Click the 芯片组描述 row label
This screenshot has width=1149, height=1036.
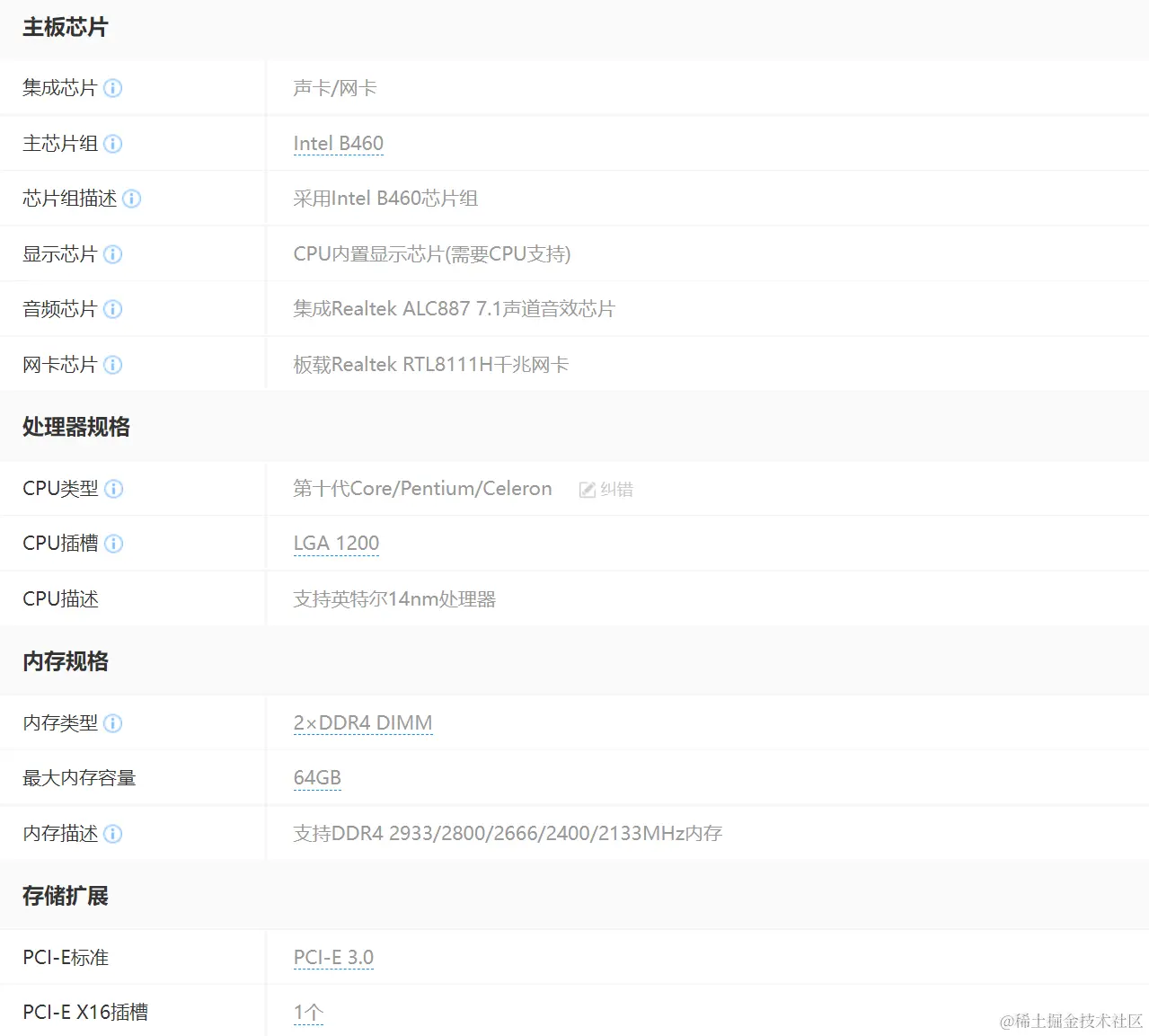click(70, 199)
